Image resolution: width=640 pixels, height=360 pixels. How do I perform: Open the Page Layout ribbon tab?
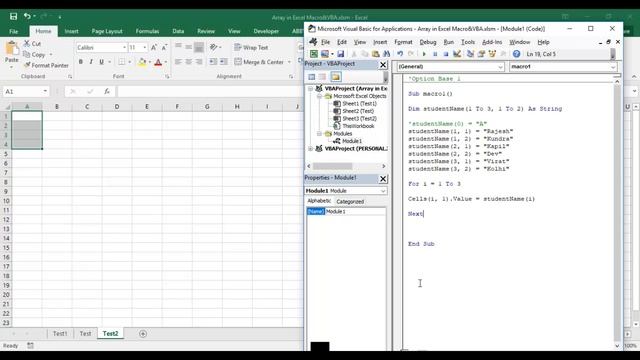[107, 31]
